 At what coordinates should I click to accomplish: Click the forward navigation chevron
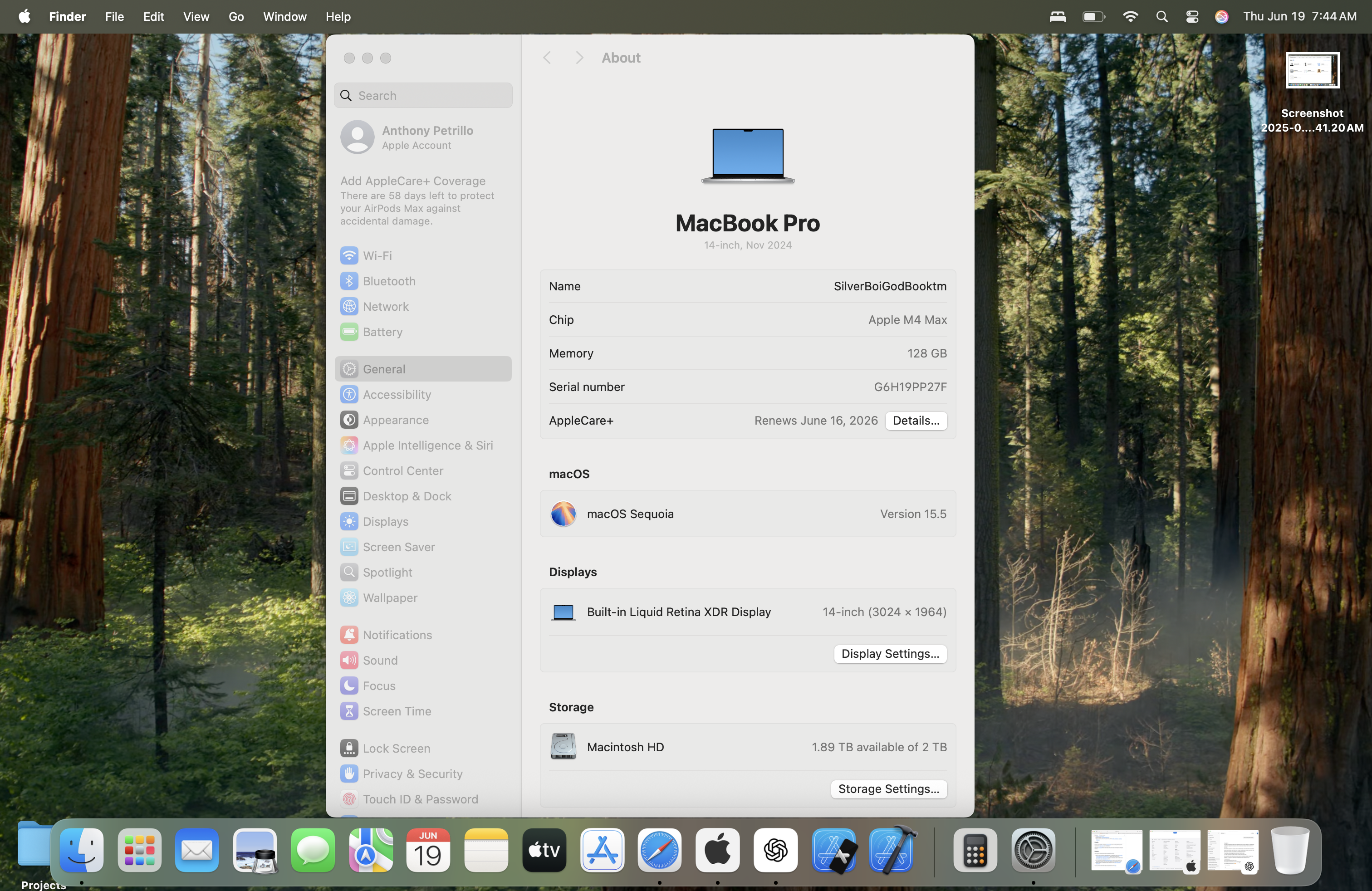[x=579, y=58]
